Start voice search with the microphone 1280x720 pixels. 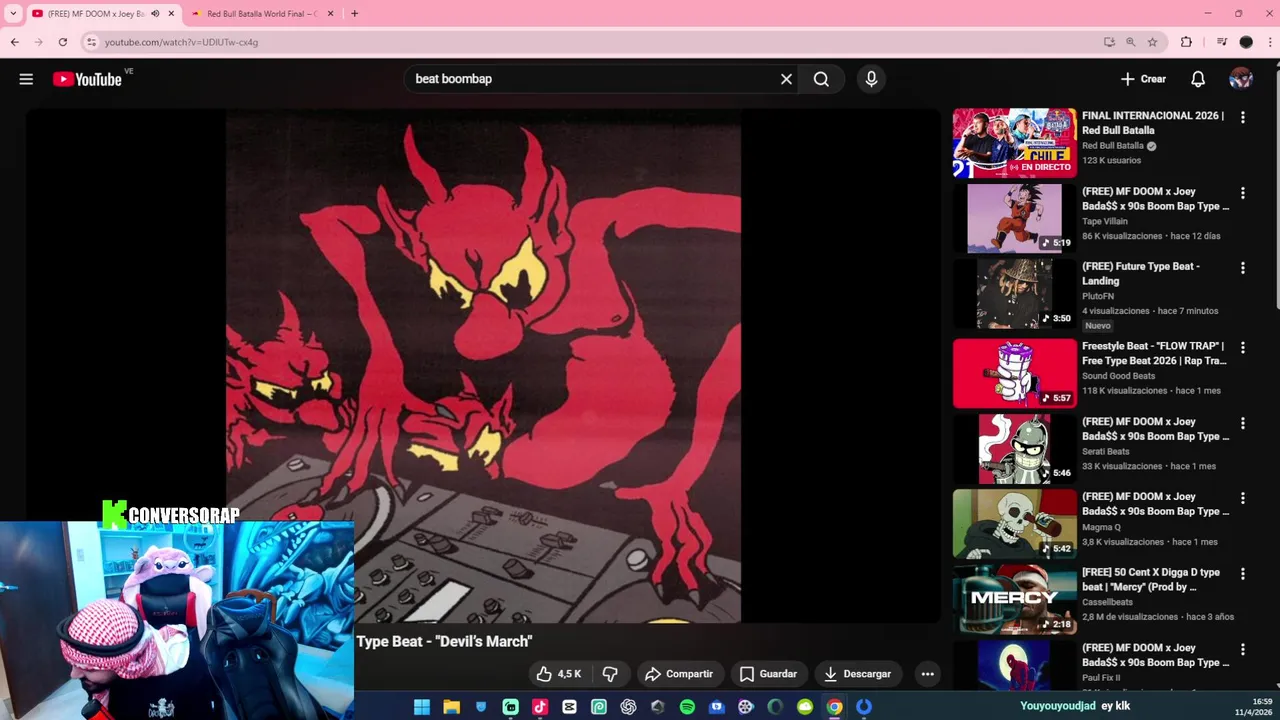(871, 79)
